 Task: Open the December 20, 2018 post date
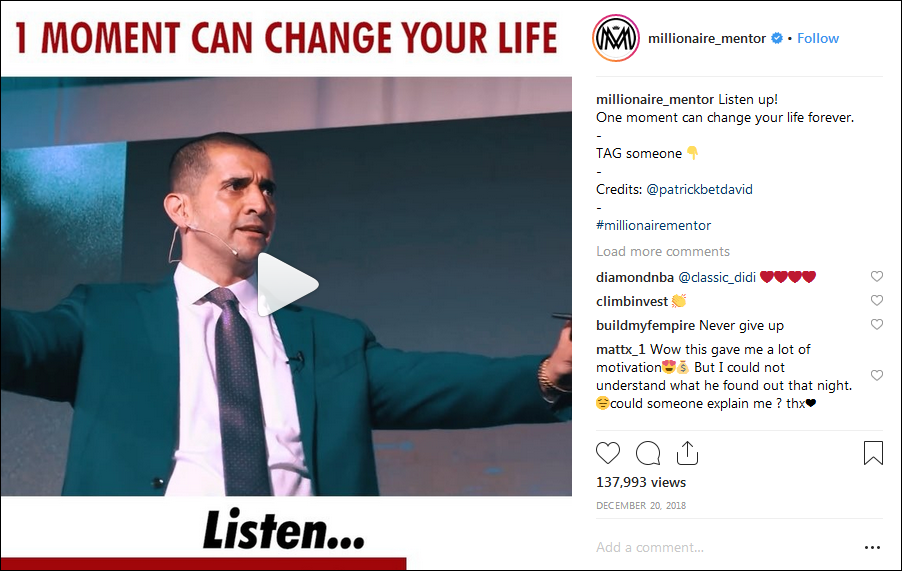click(641, 505)
